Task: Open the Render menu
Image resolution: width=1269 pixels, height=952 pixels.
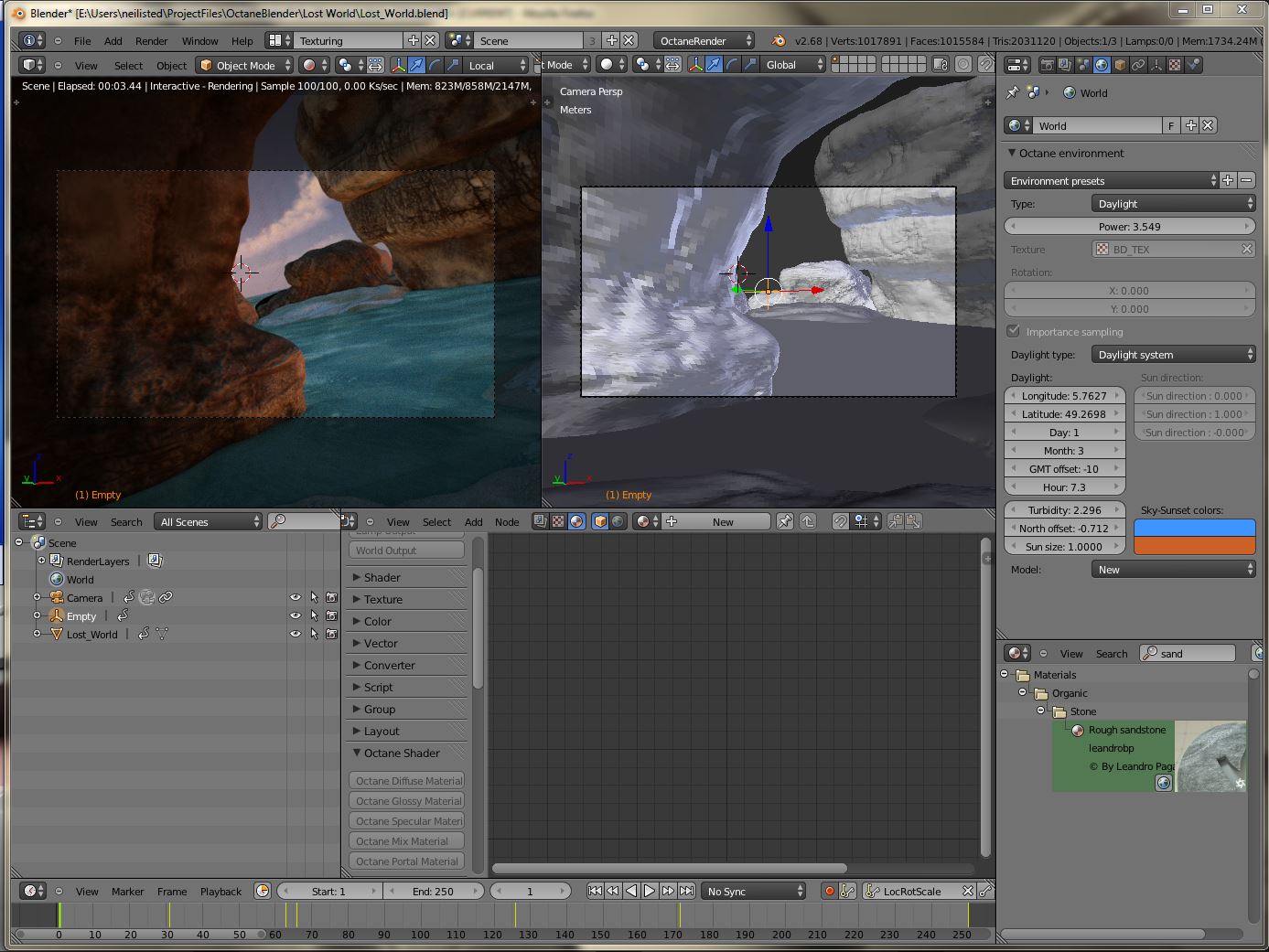Action: (151, 41)
